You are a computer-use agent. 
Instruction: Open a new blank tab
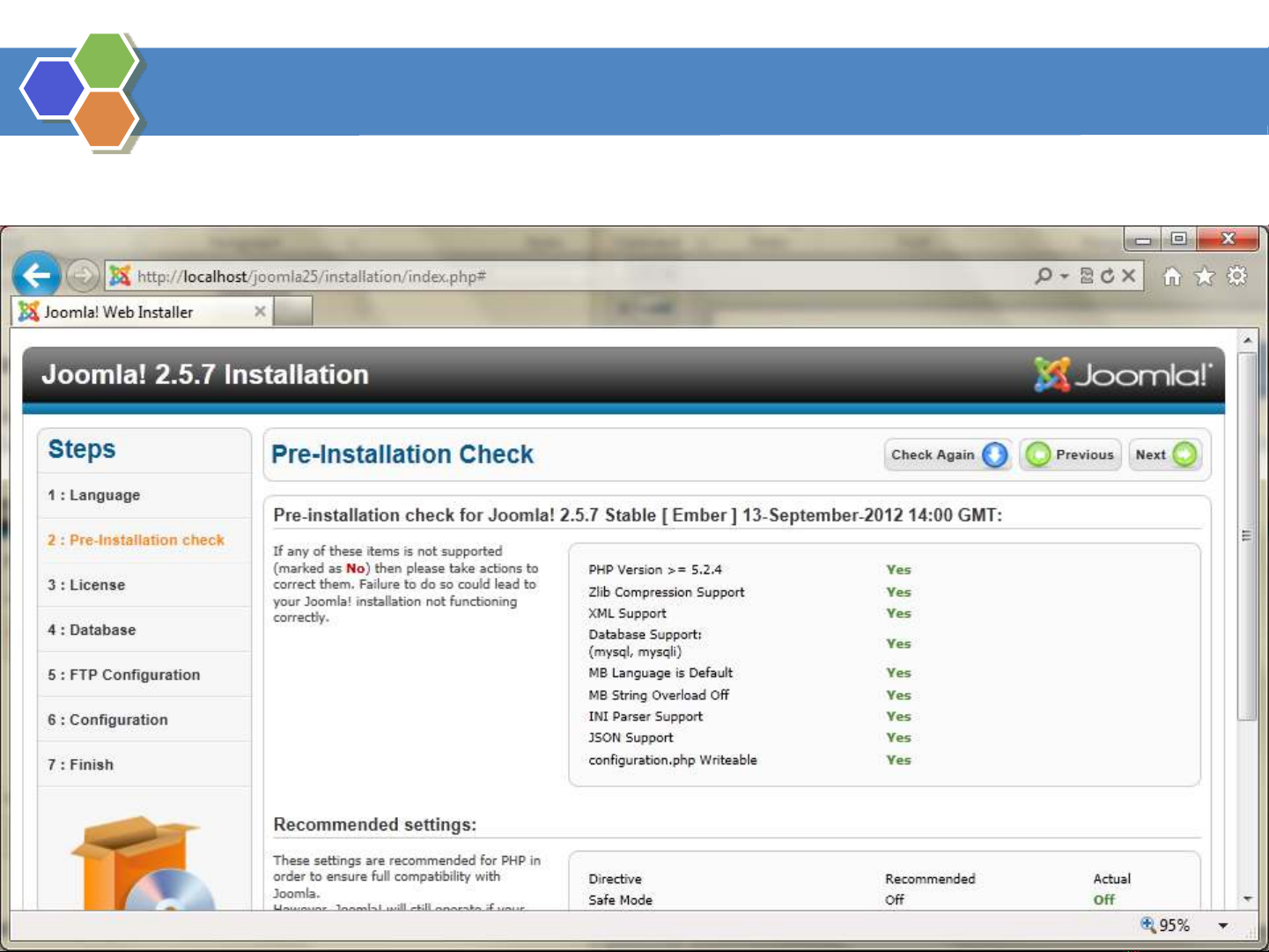(x=293, y=312)
